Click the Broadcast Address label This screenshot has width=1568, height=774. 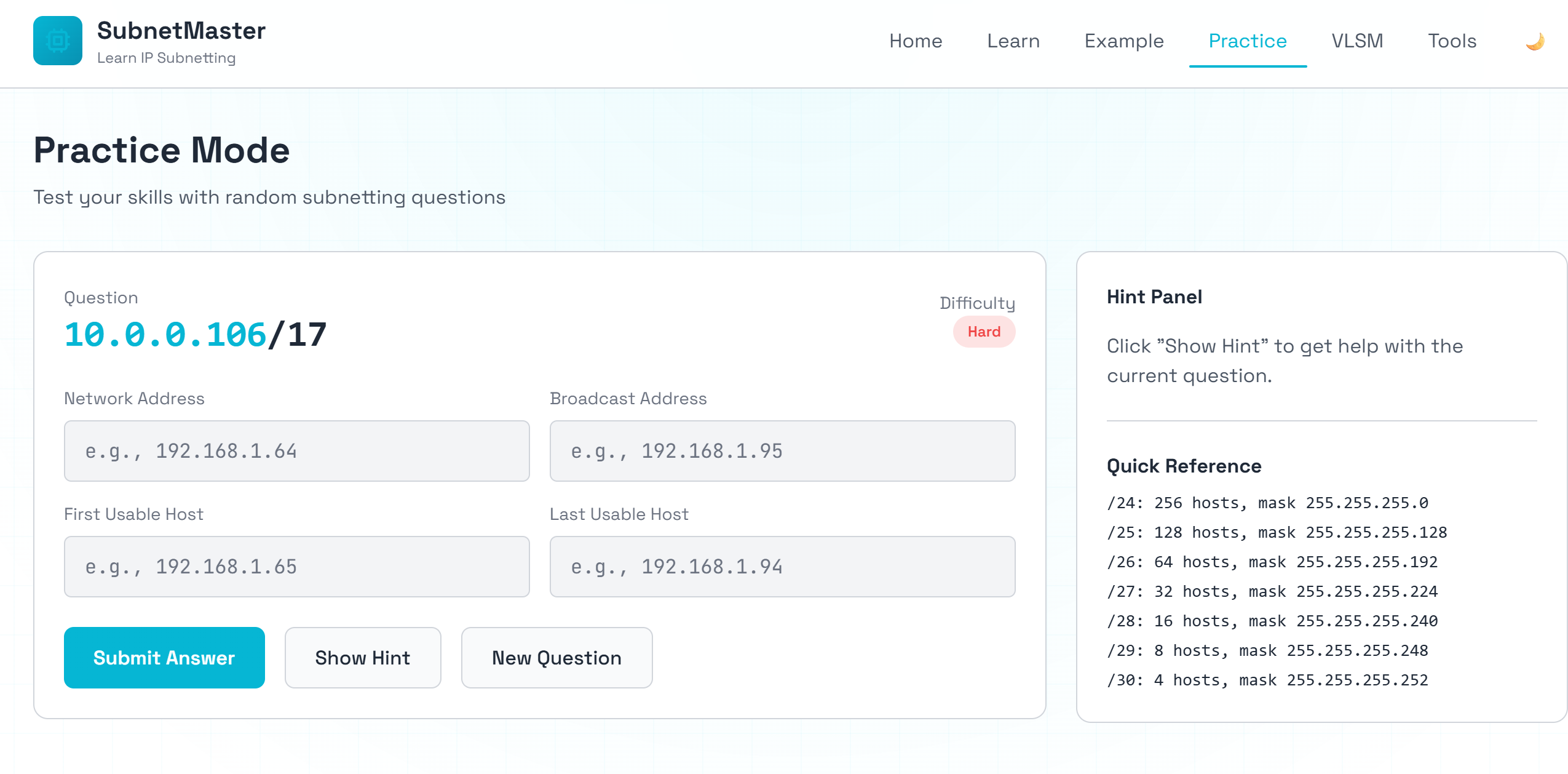pyautogui.click(x=628, y=399)
